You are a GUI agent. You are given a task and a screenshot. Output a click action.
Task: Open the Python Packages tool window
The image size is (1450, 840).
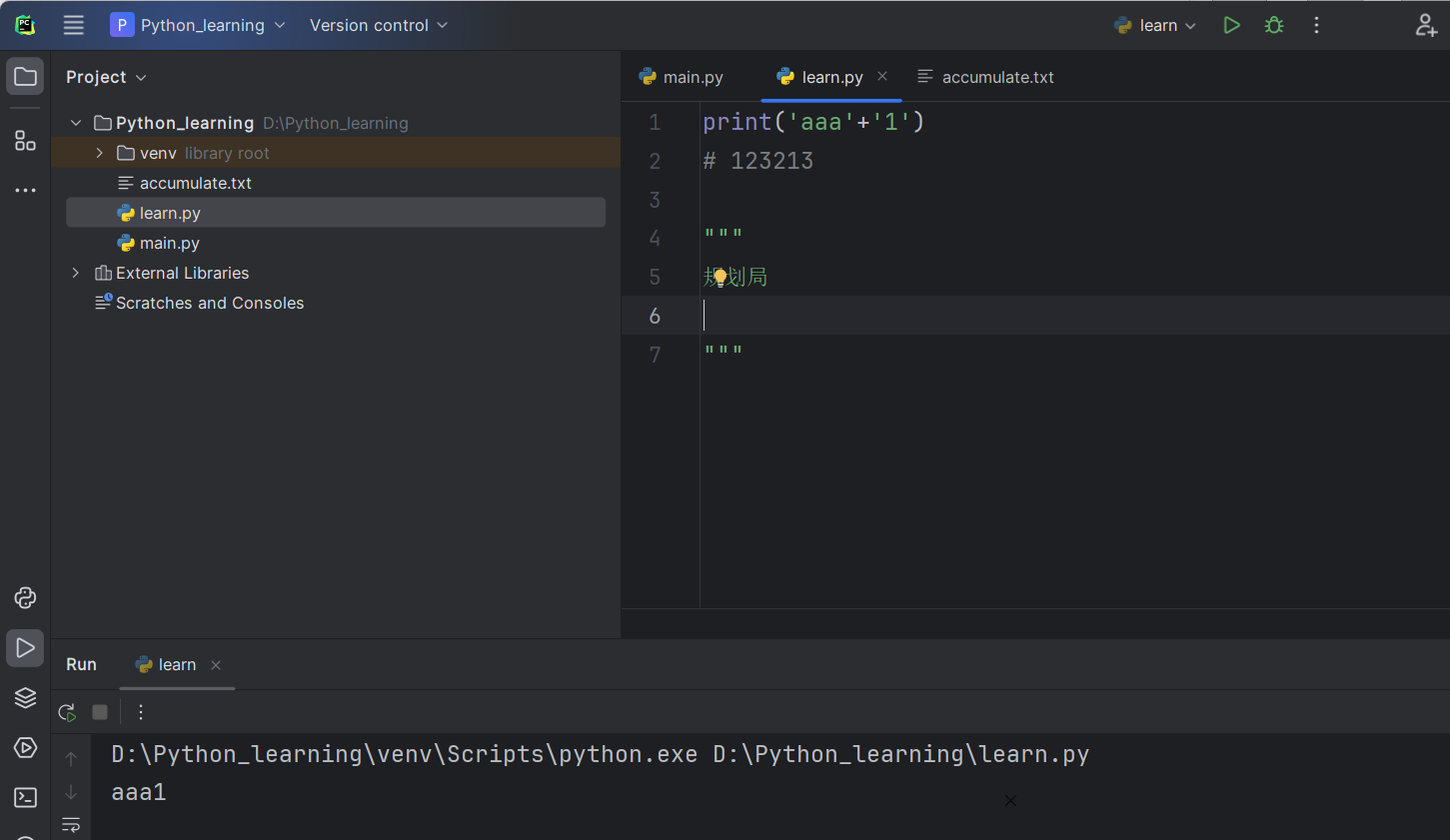click(x=25, y=598)
